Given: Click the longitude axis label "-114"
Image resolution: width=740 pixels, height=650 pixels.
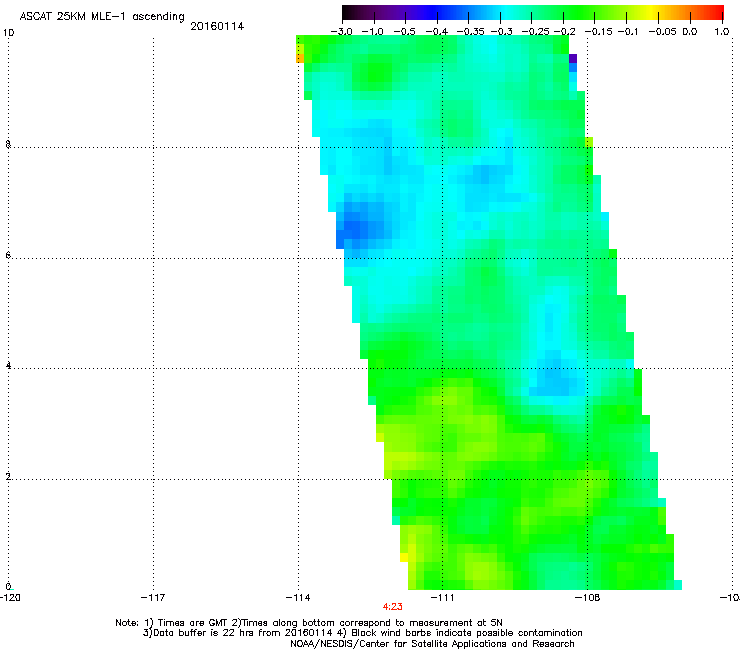Looking at the screenshot, I should 298,597.
